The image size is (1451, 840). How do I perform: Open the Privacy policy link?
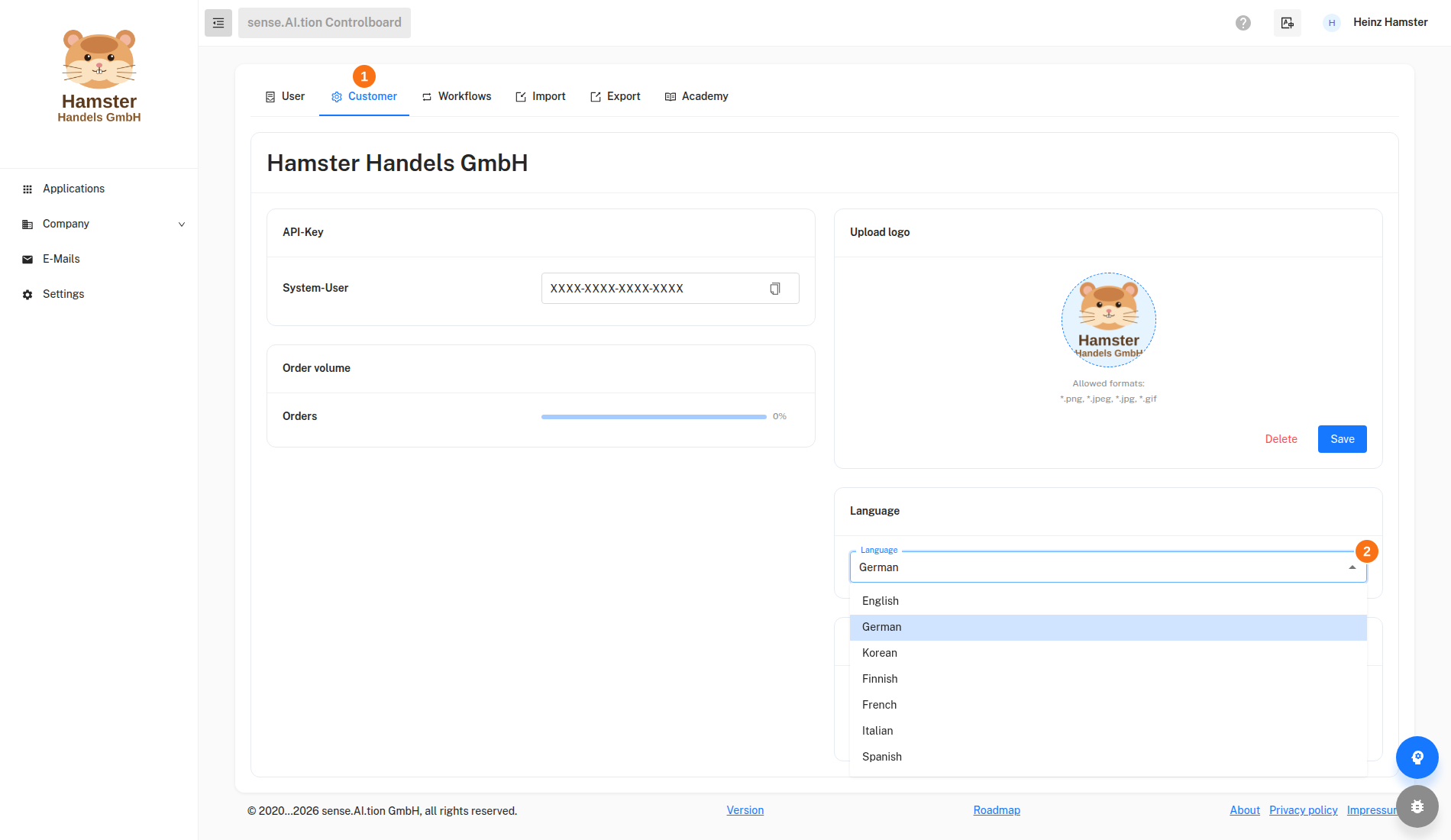[x=1304, y=810]
